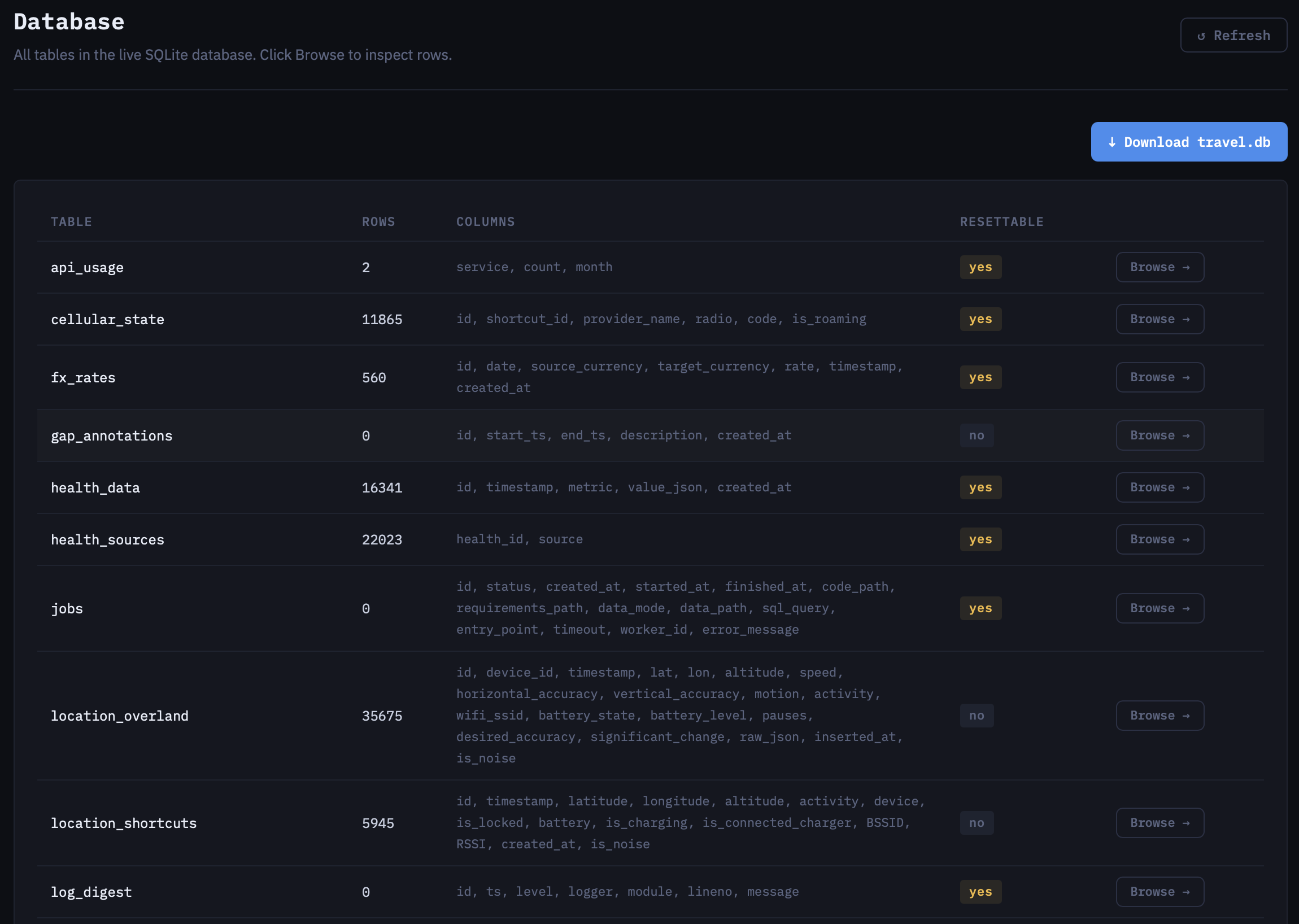Image resolution: width=1299 pixels, height=924 pixels.
Task: Click the TABLE column header
Action: point(71,222)
